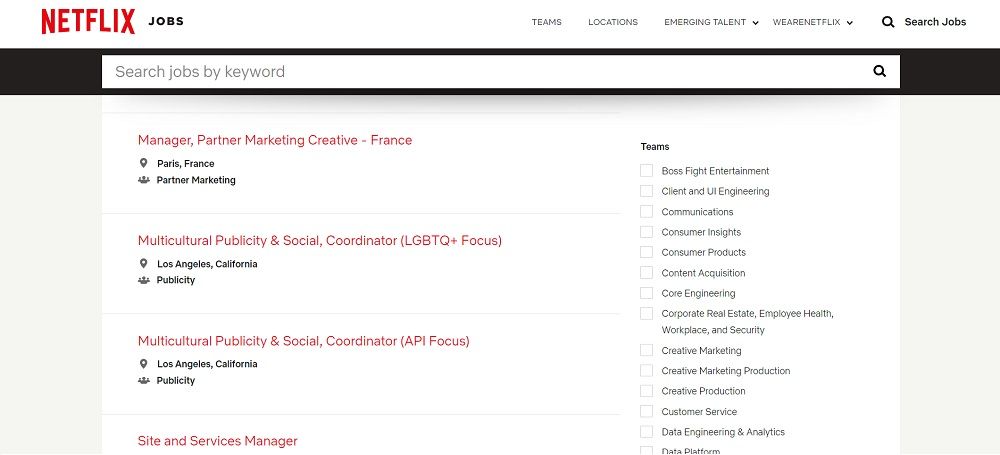Submit search with keyword bar magnifier icon
This screenshot has height=455, width=1000.
click(x=879, y=71)
